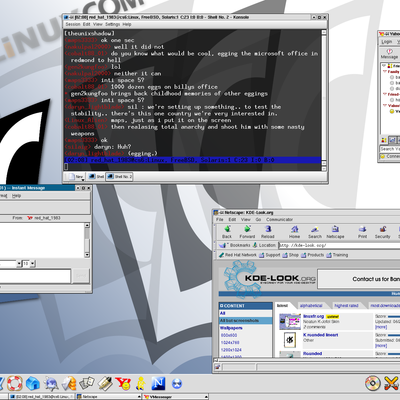Click the Search icon in Netscape toolbar
The image size is (400, 400).
click(315, 232)
